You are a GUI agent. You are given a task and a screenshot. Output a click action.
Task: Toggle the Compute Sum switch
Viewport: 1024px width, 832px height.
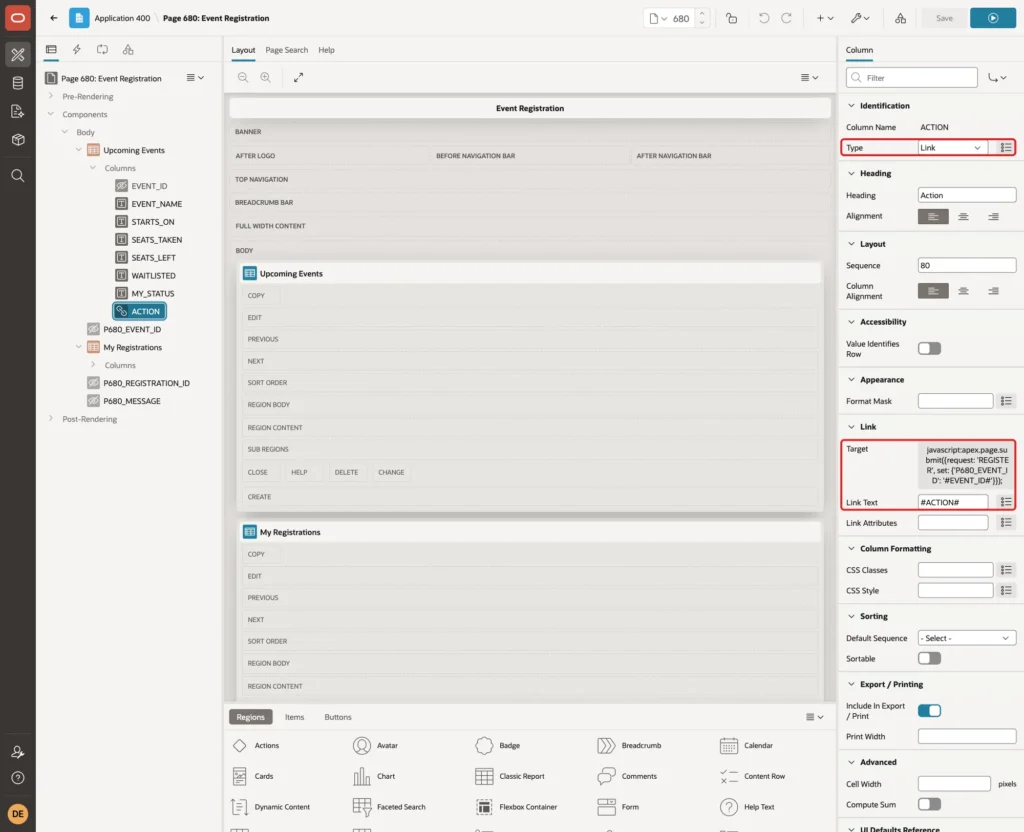click(929, 805)
